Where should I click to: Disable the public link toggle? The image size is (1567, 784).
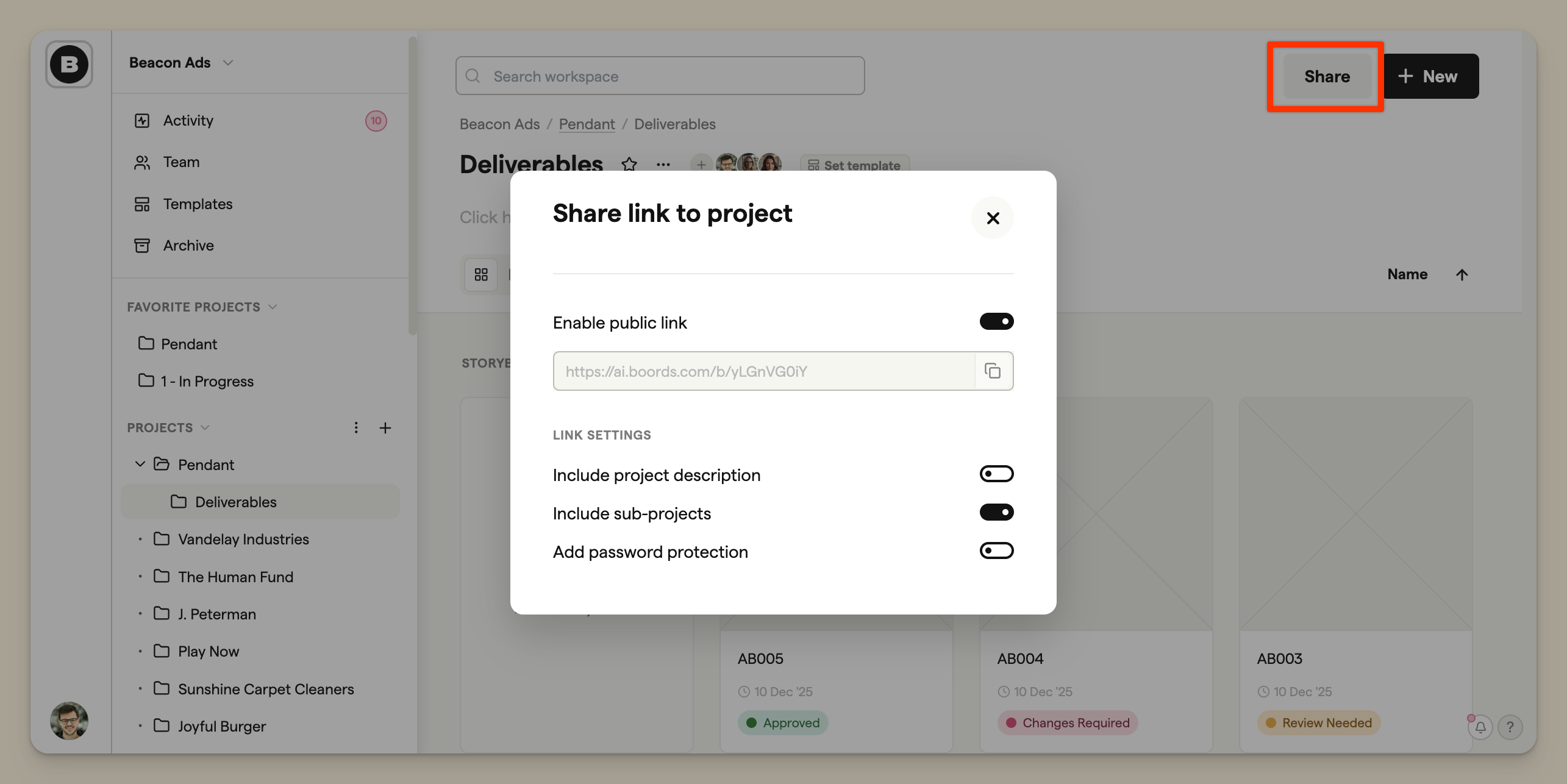click(996, 321)
